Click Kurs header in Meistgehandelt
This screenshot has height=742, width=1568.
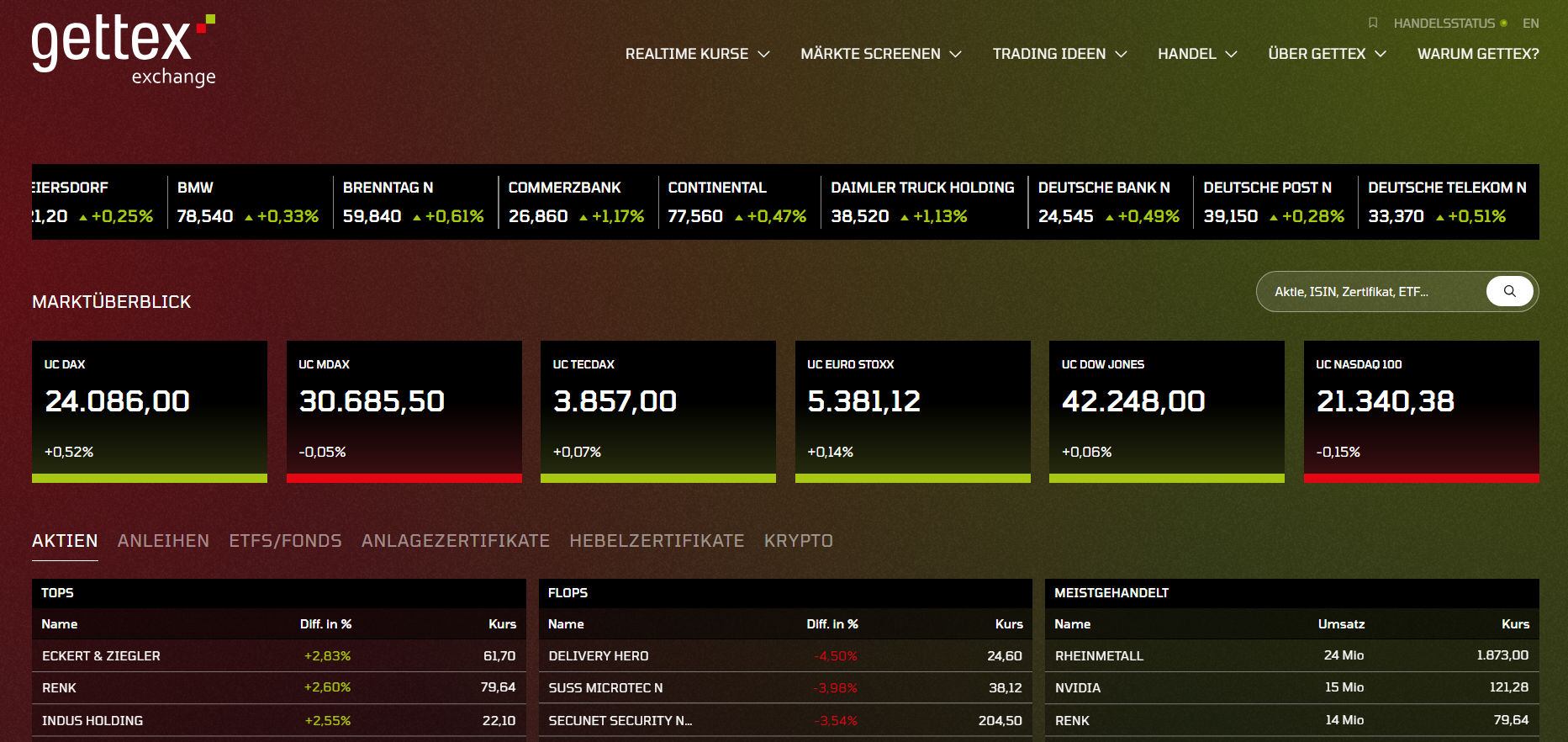tap(1515, 624)
